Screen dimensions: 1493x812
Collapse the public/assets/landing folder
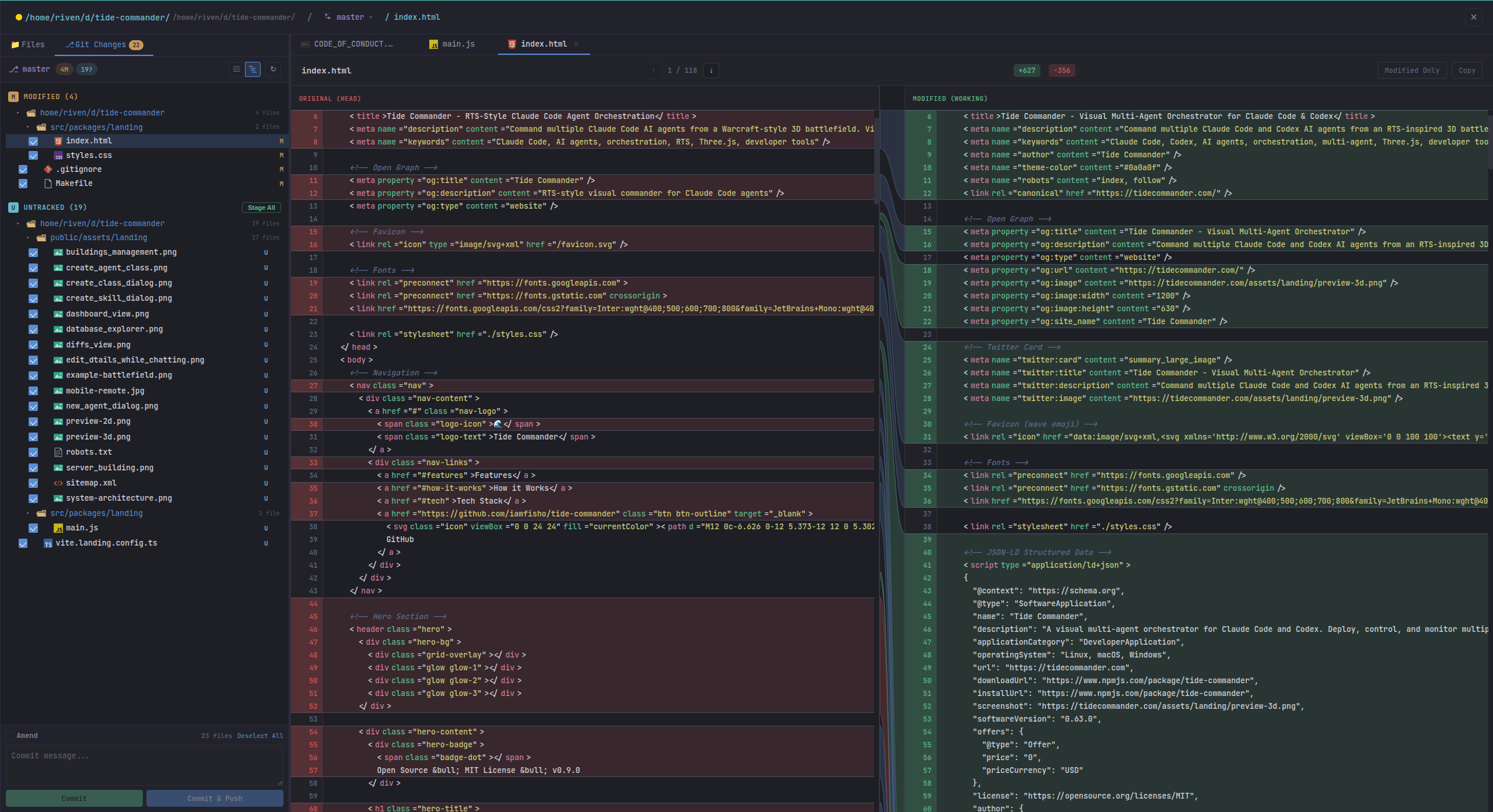(27, 237)
